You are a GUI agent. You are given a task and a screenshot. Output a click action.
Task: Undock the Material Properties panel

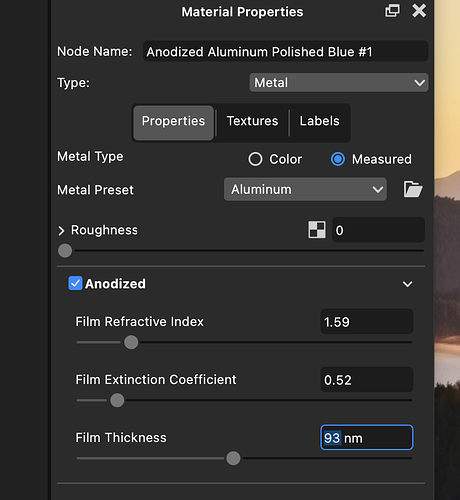pyautogui.click(x=392, y=11)
